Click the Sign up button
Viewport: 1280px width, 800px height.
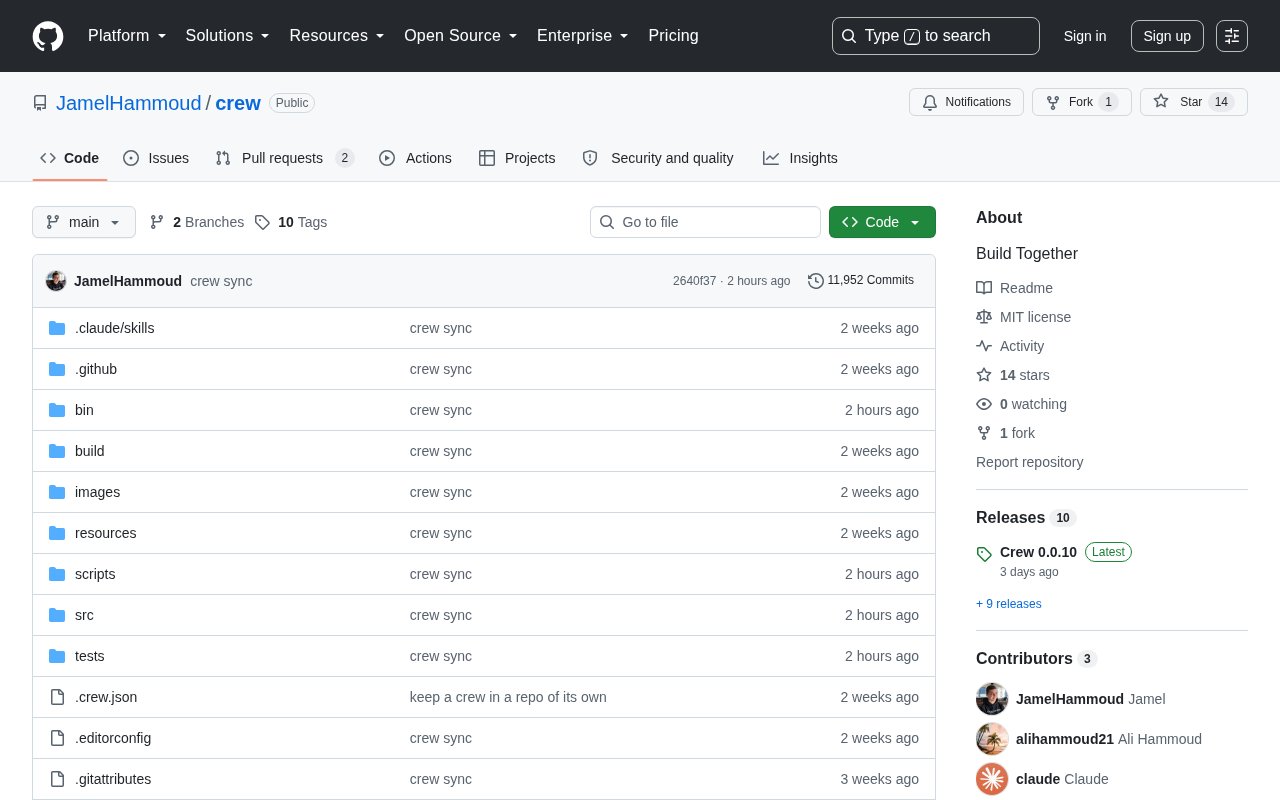click(1167, 36)
